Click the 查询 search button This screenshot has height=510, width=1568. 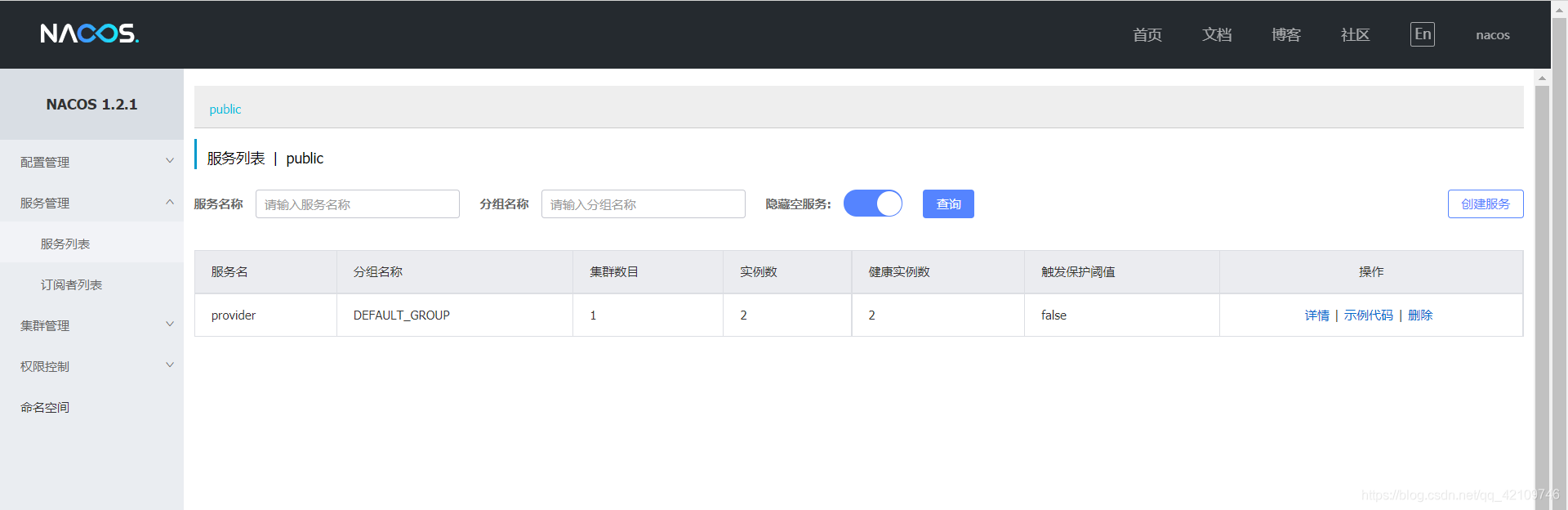[948, 204]
